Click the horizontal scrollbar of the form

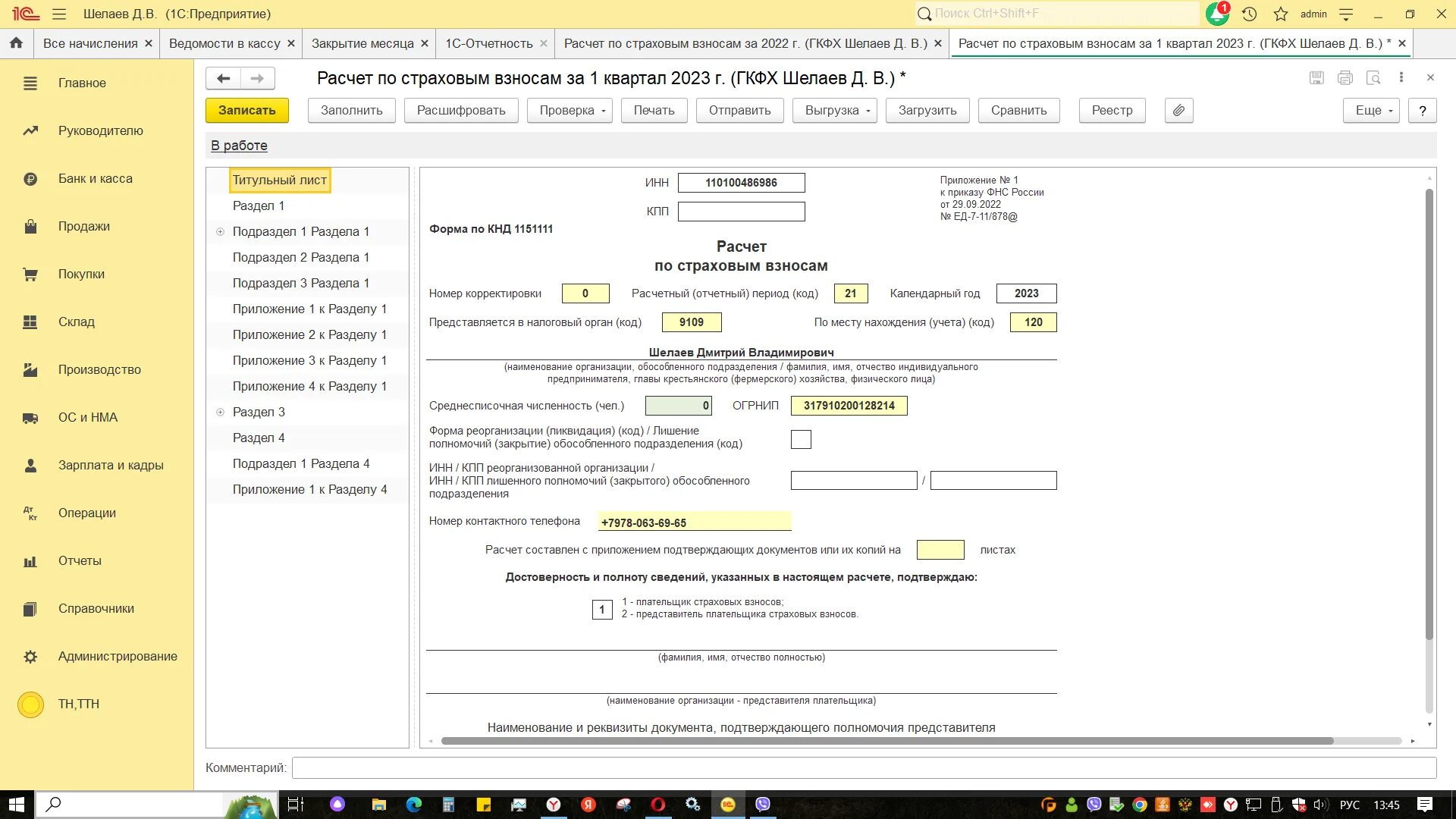(886, 741)
